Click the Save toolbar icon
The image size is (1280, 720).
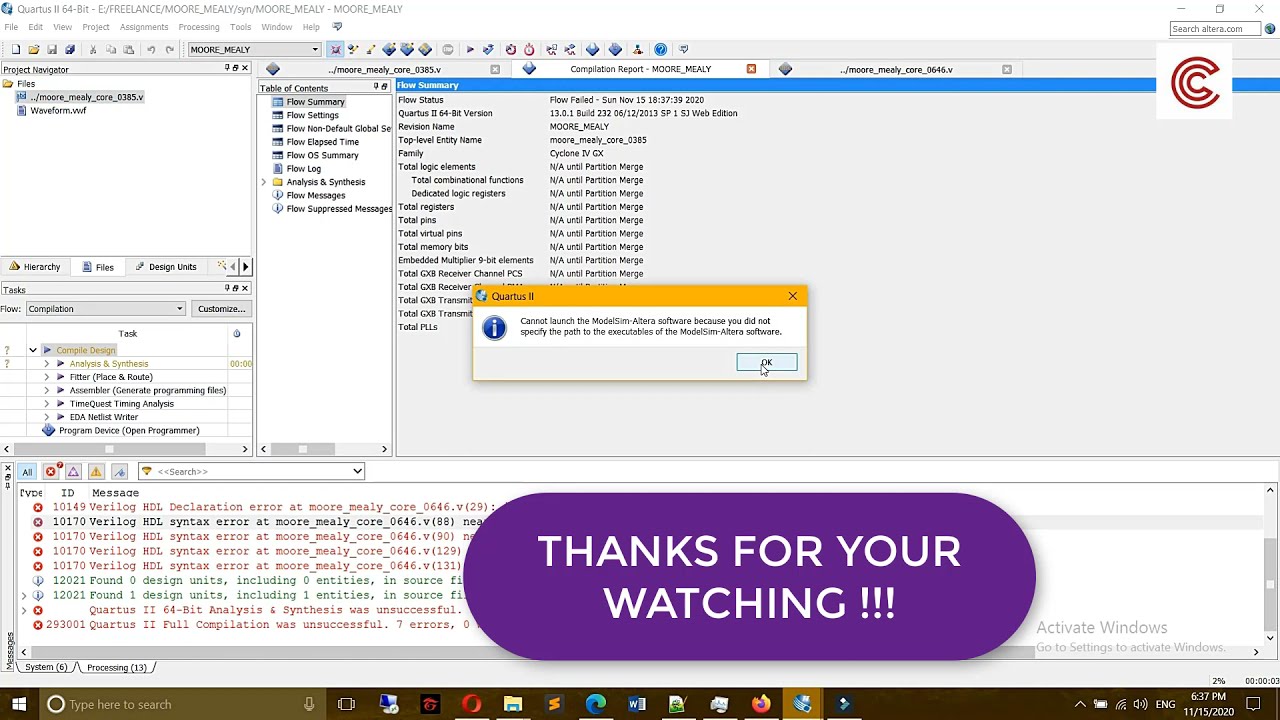click(52, 49)
